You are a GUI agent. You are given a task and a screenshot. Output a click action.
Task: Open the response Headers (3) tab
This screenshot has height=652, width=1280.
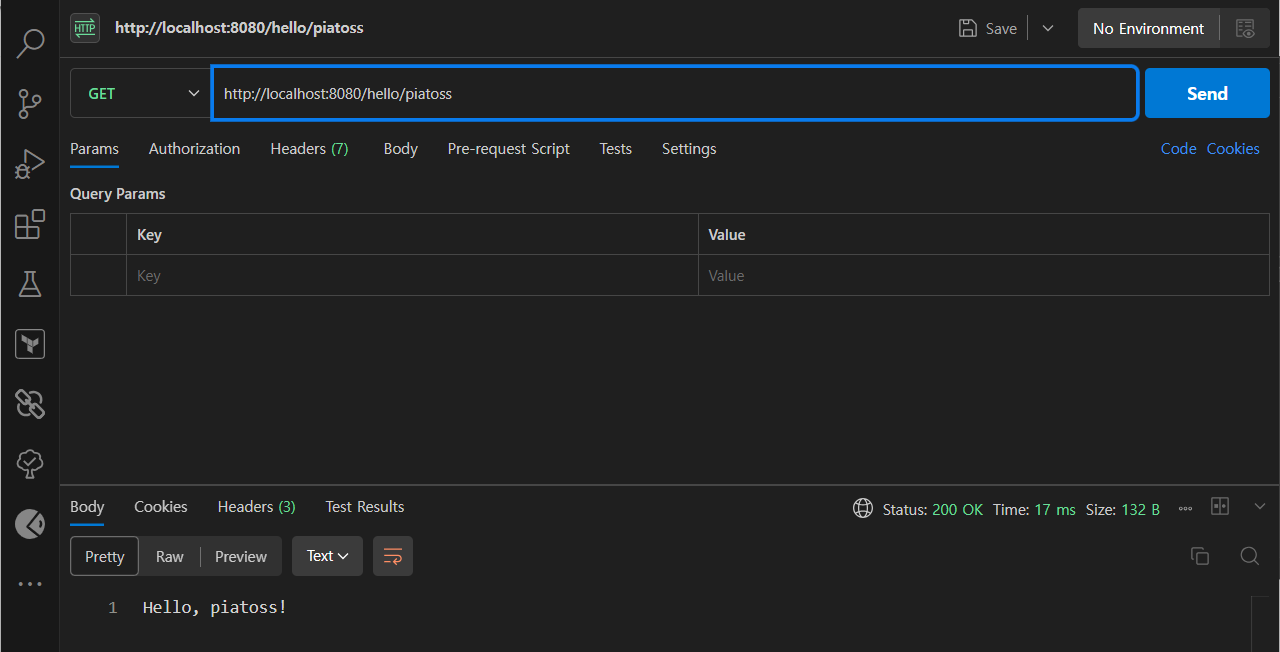pyautogui.click(x=256, y=507)
